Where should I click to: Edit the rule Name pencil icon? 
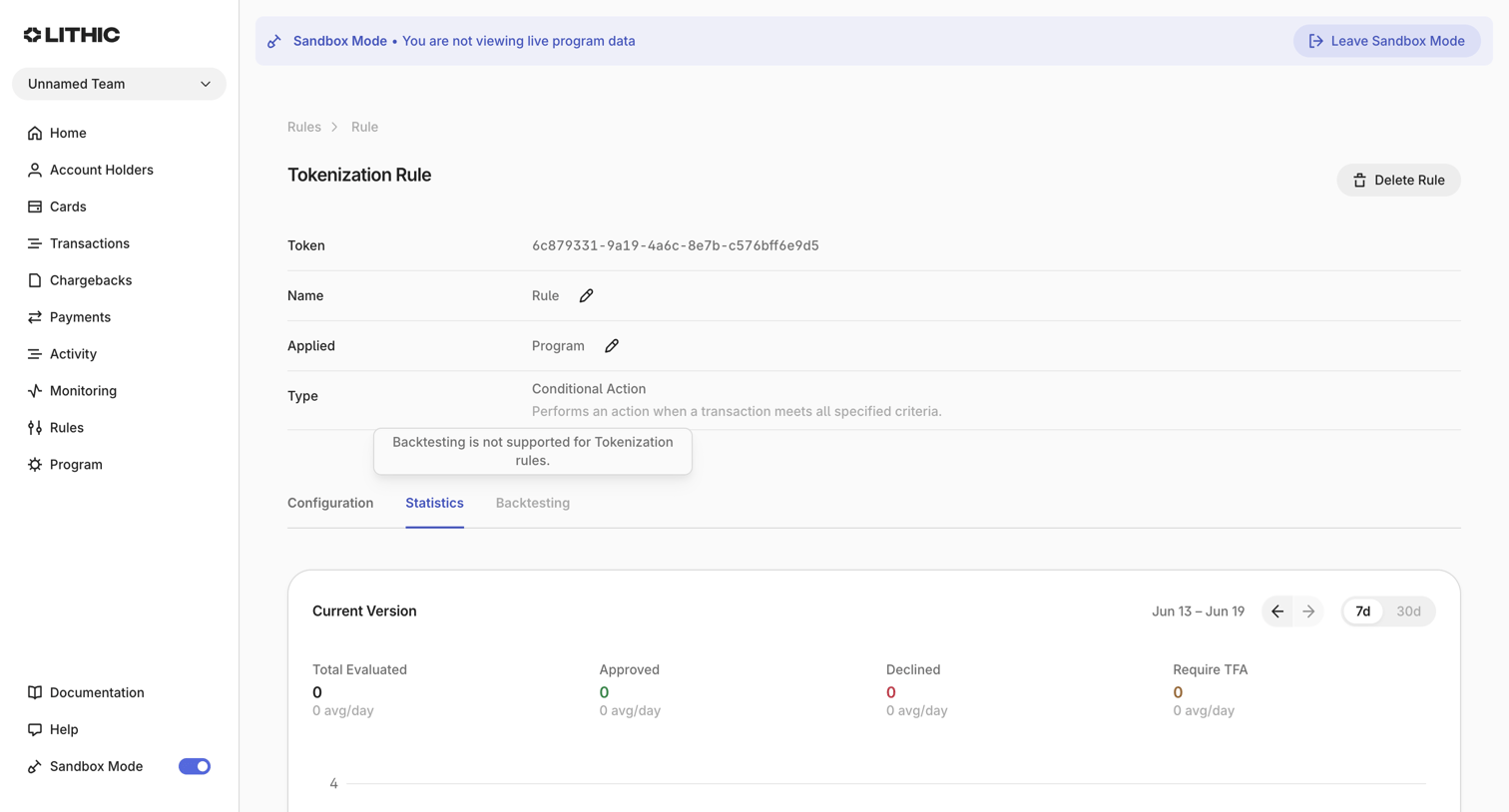click(x=586, y=295)
